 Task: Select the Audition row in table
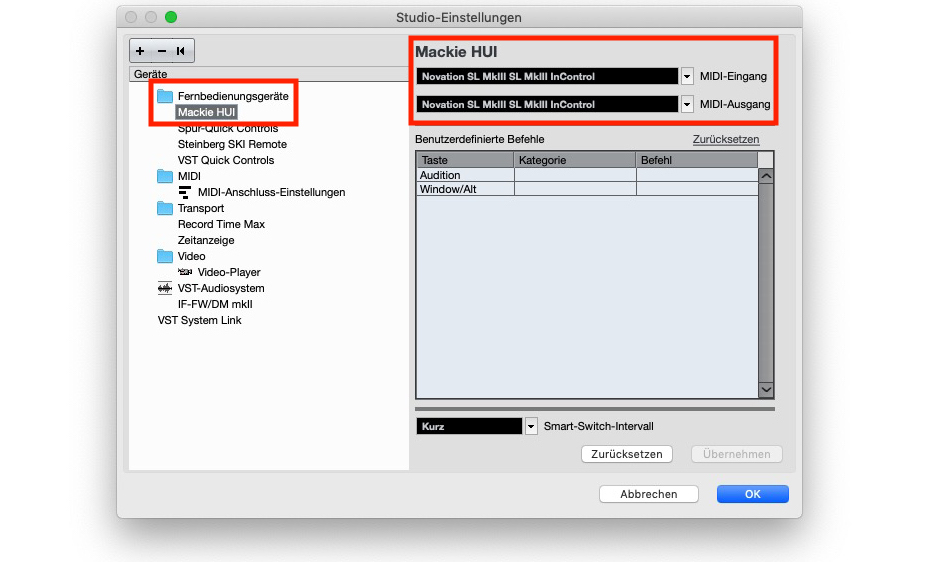(x=587, y=175)
